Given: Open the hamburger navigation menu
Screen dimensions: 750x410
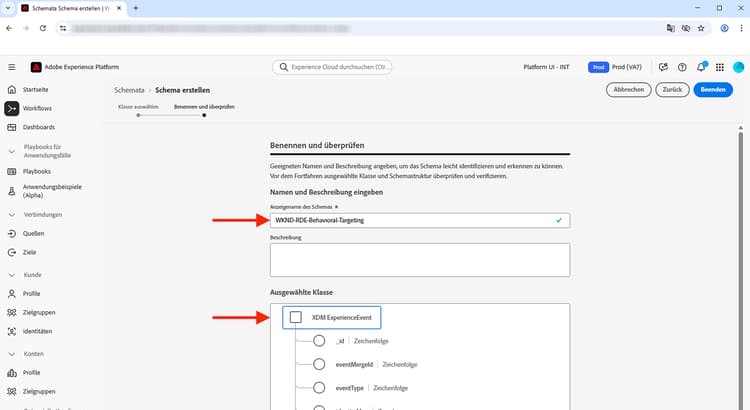Looking at the screenshot, I should click(x=12, y=67).
